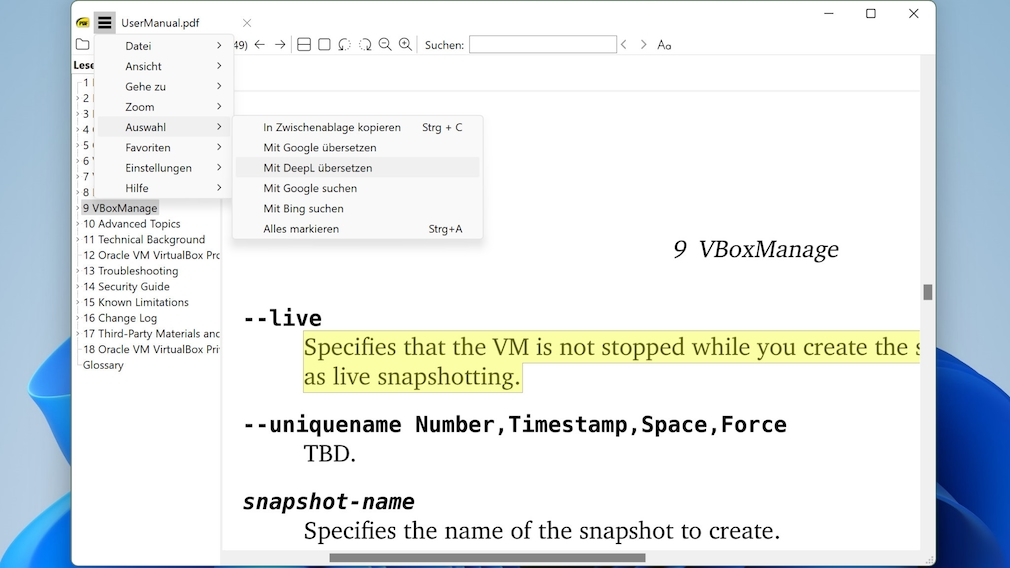Click the --live option heading
Screen dimensions: 1010x568
282,318
